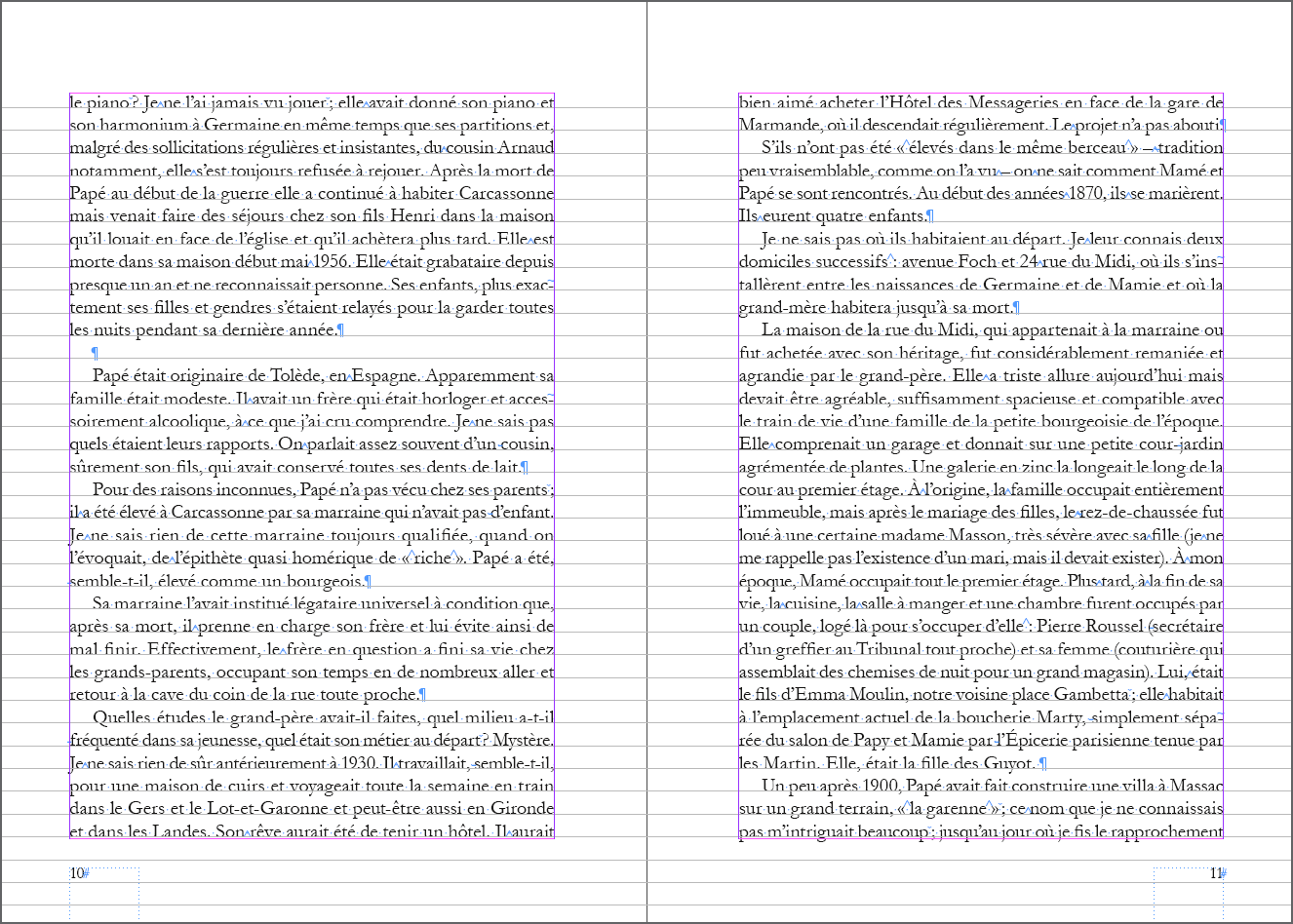Click page number 11 in right footer
The width and height of the screenshot is (1293, 924).
(x=1215, y=873)
